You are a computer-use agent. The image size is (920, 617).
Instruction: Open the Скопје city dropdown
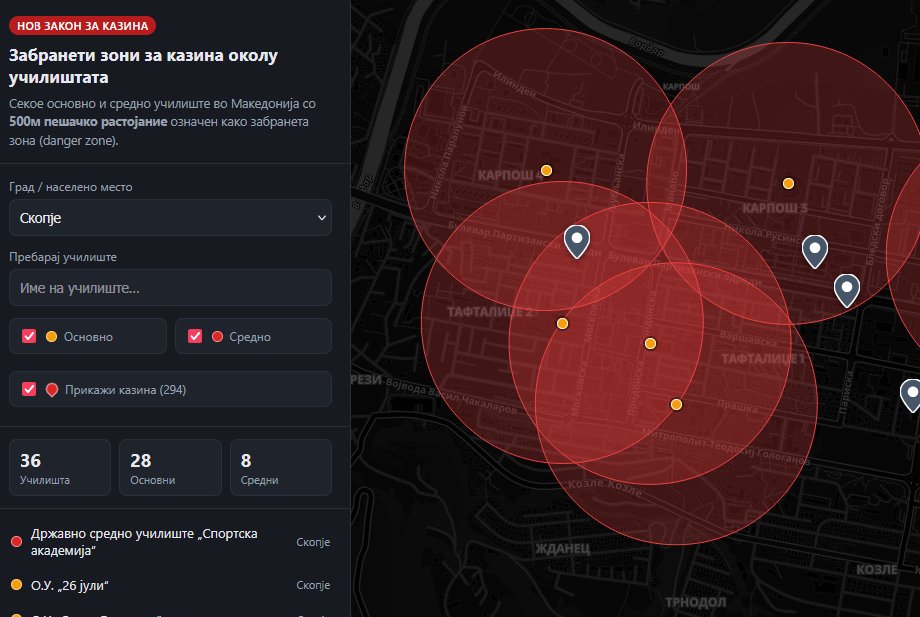click(170, 218)
